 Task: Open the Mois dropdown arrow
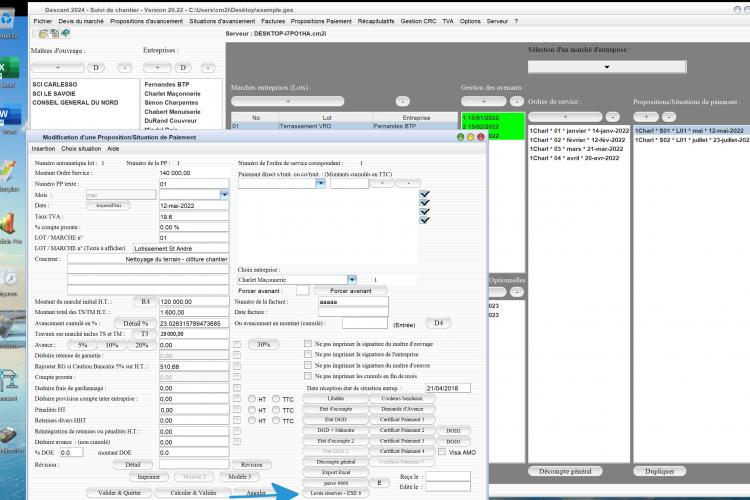(224, 195)
